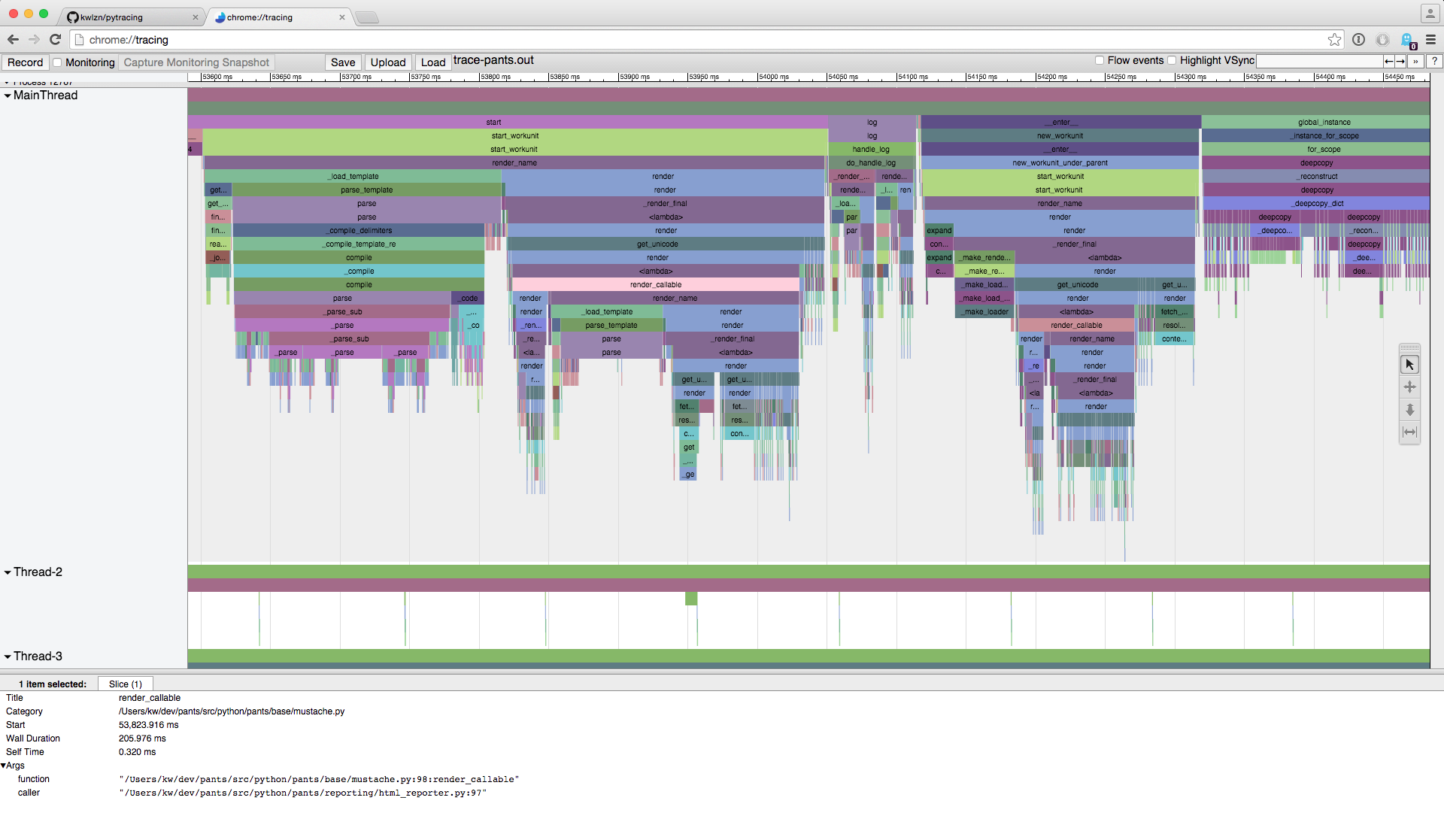This screenshot has width=1444, height=840.
Task: Bookmark page with star icon
Action: click(1334, 40)
